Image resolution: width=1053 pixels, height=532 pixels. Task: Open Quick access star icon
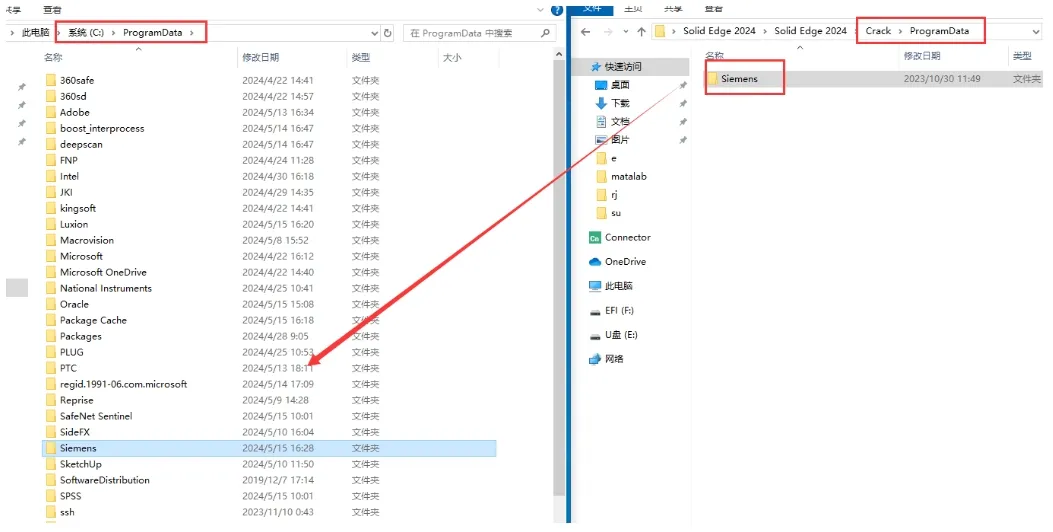595,66
